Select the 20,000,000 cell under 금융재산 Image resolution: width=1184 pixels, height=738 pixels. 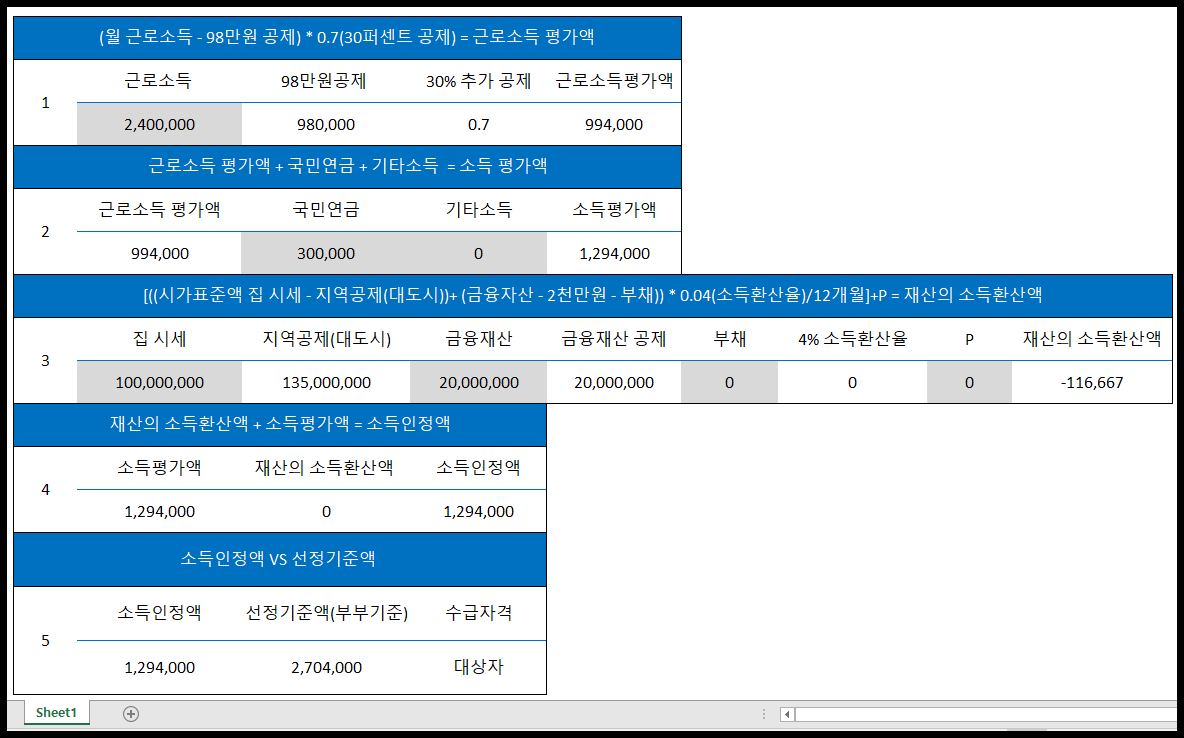479,383
